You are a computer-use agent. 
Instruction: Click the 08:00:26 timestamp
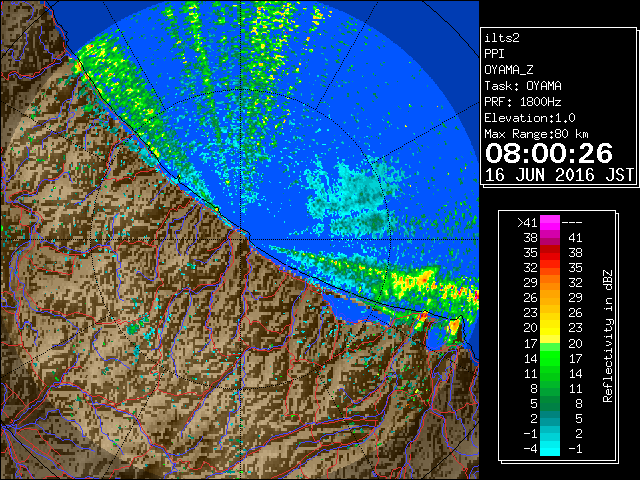point(549,153)
